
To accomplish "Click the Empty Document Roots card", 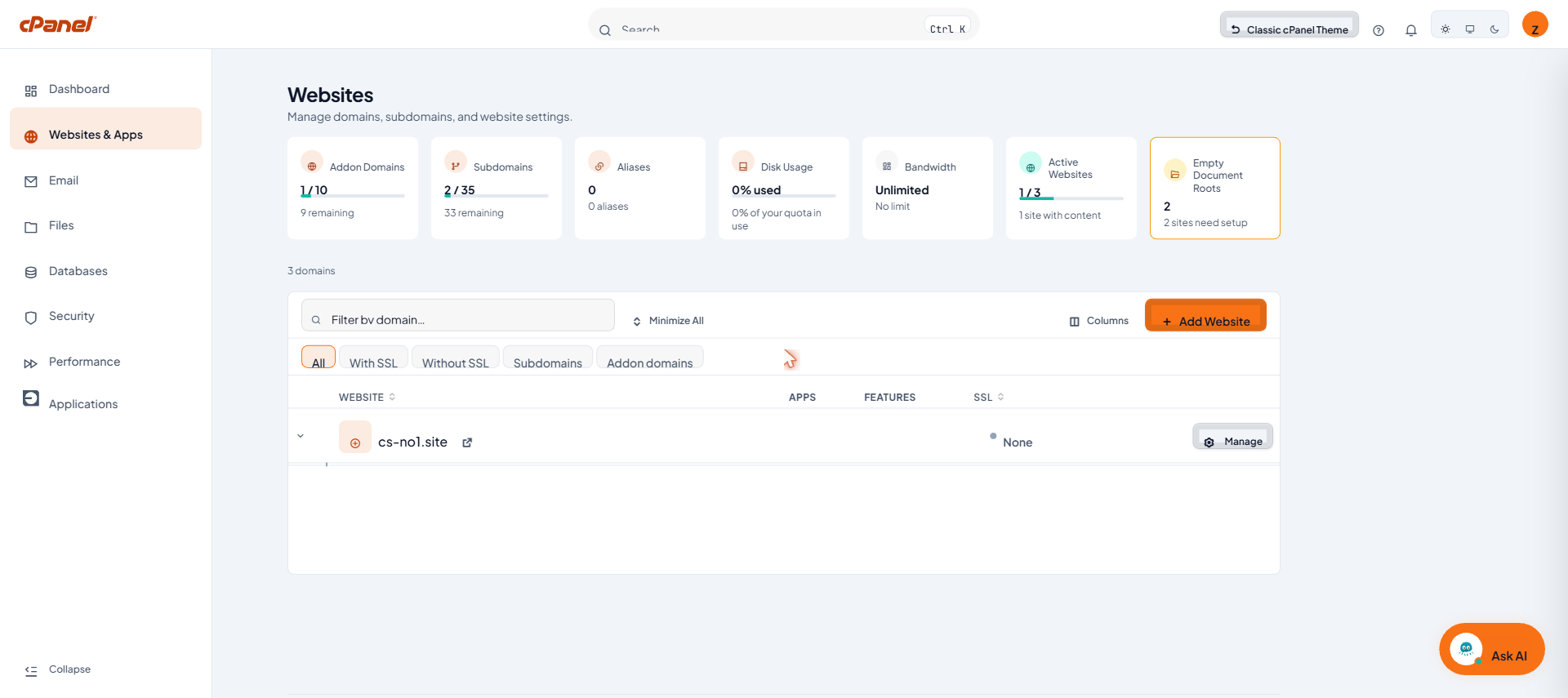I will pyautogui.click(x=1215, y=188).
